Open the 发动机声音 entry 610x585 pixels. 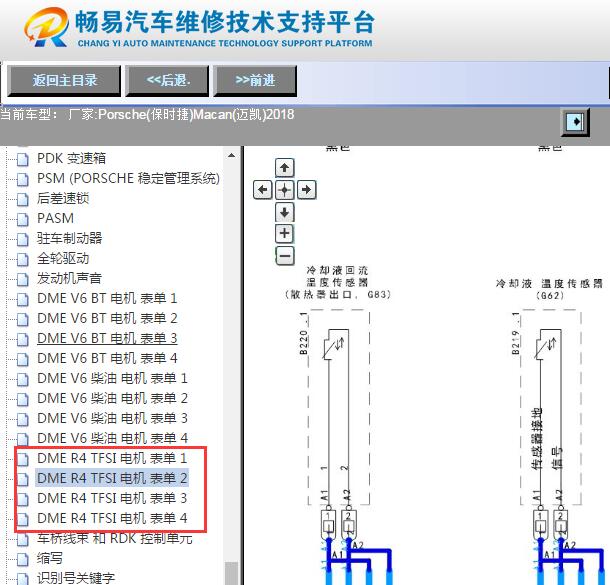pyautogui.click(x=69, y=278)
